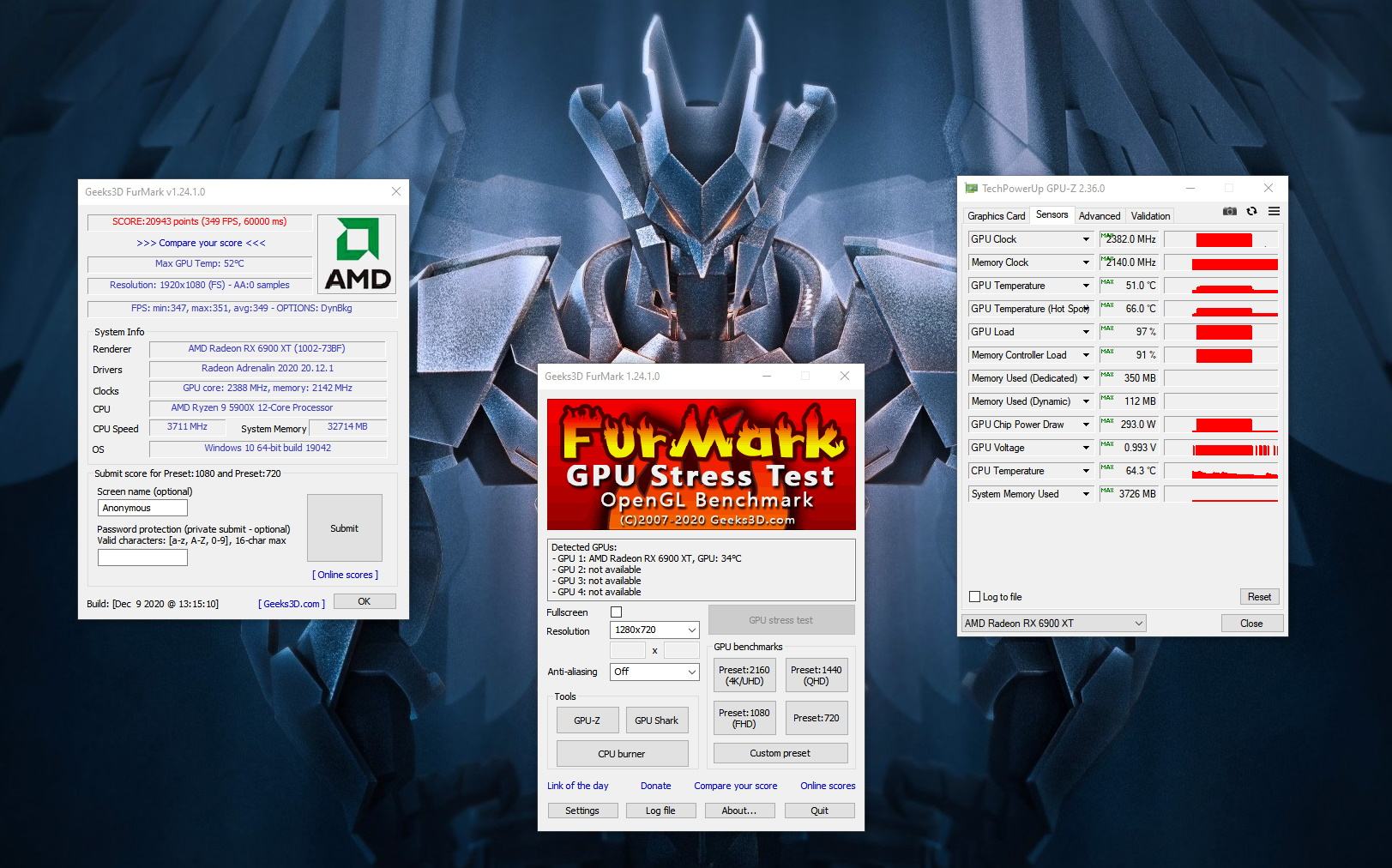Screen dimensions: 1392x868
Task: Click the Password protection input field
Action: coord(142,558)
